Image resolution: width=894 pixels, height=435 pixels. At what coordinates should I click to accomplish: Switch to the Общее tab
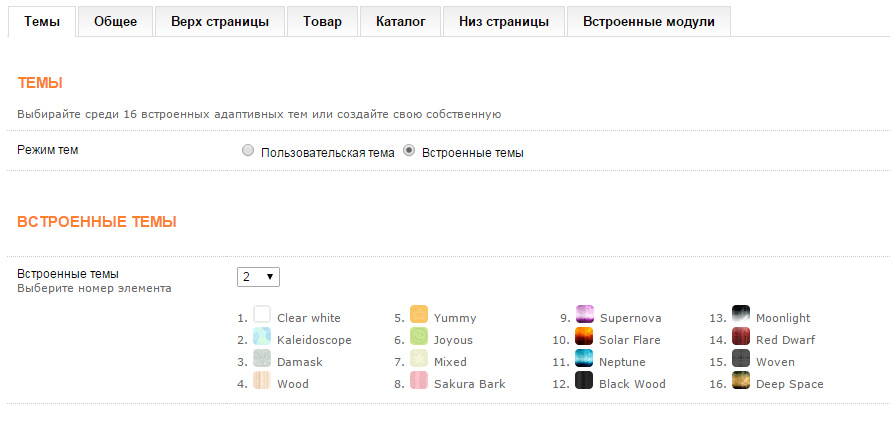[x=115, y=22]
